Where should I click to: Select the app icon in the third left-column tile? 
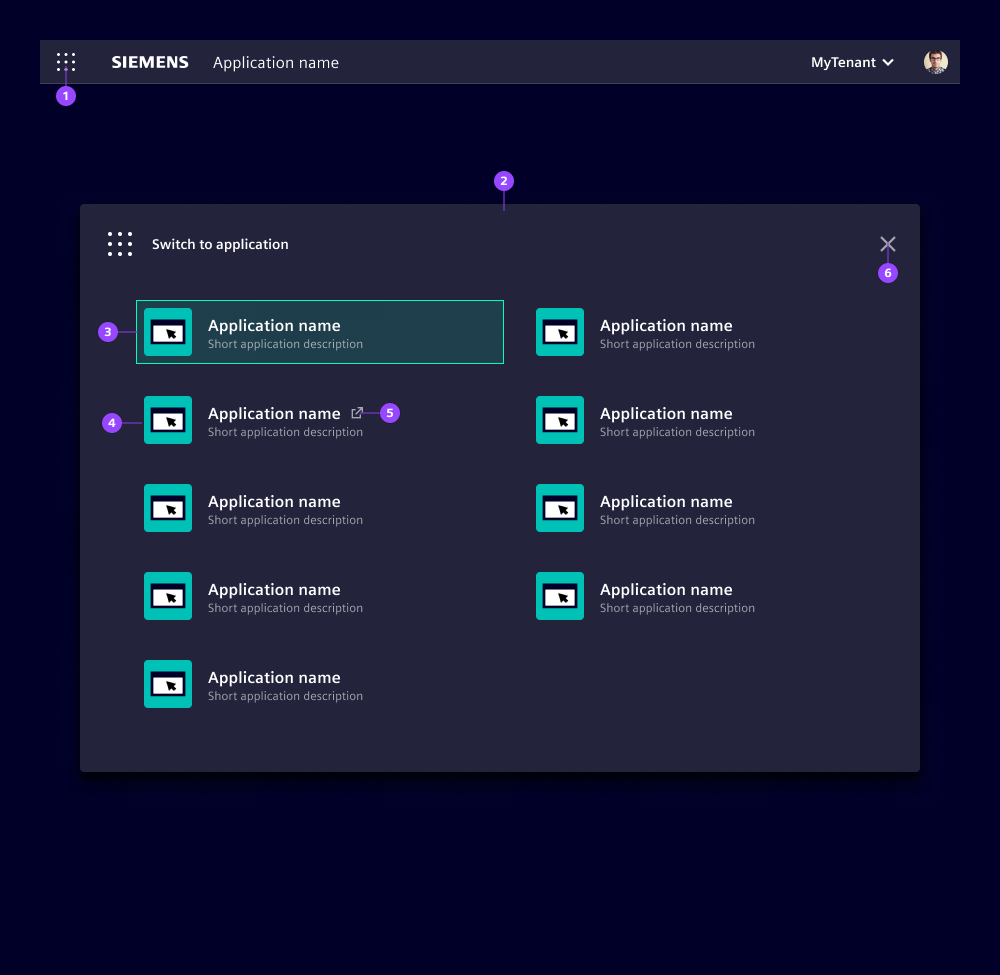click(x=168, y=508)
